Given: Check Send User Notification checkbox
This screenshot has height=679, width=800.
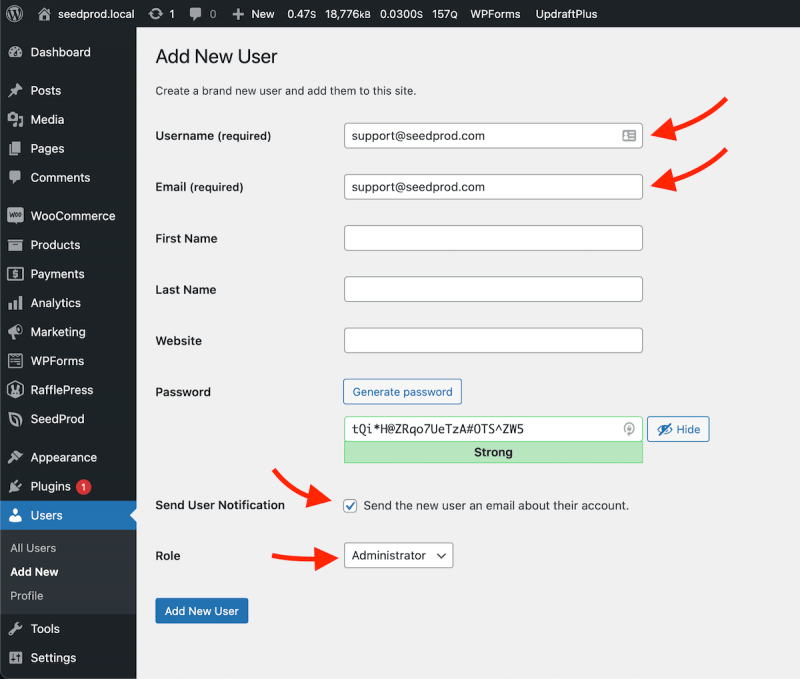Looking at the screenshot, I should click(x=351, y=506).
